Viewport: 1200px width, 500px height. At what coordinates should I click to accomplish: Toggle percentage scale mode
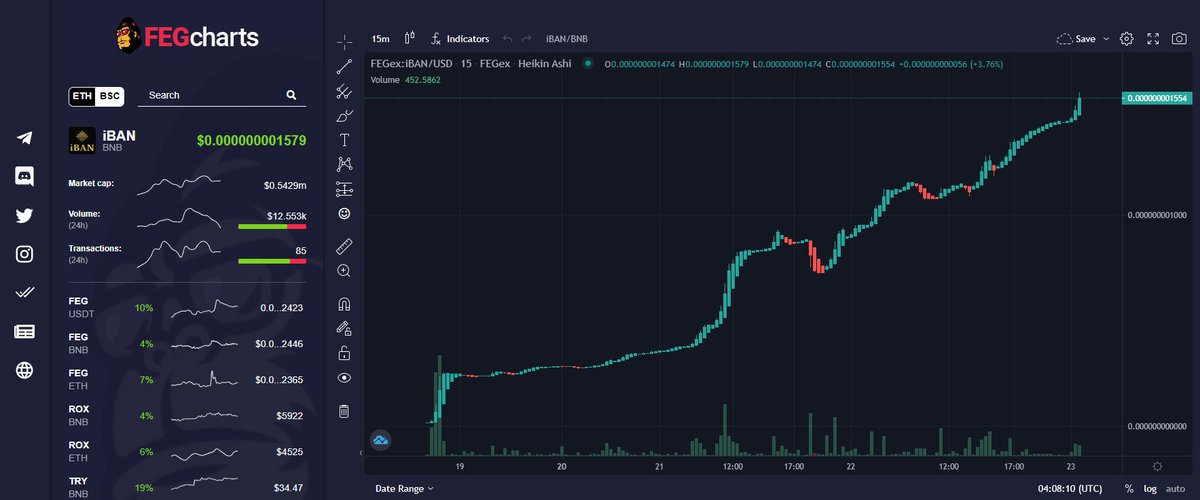pos(1129,489)
